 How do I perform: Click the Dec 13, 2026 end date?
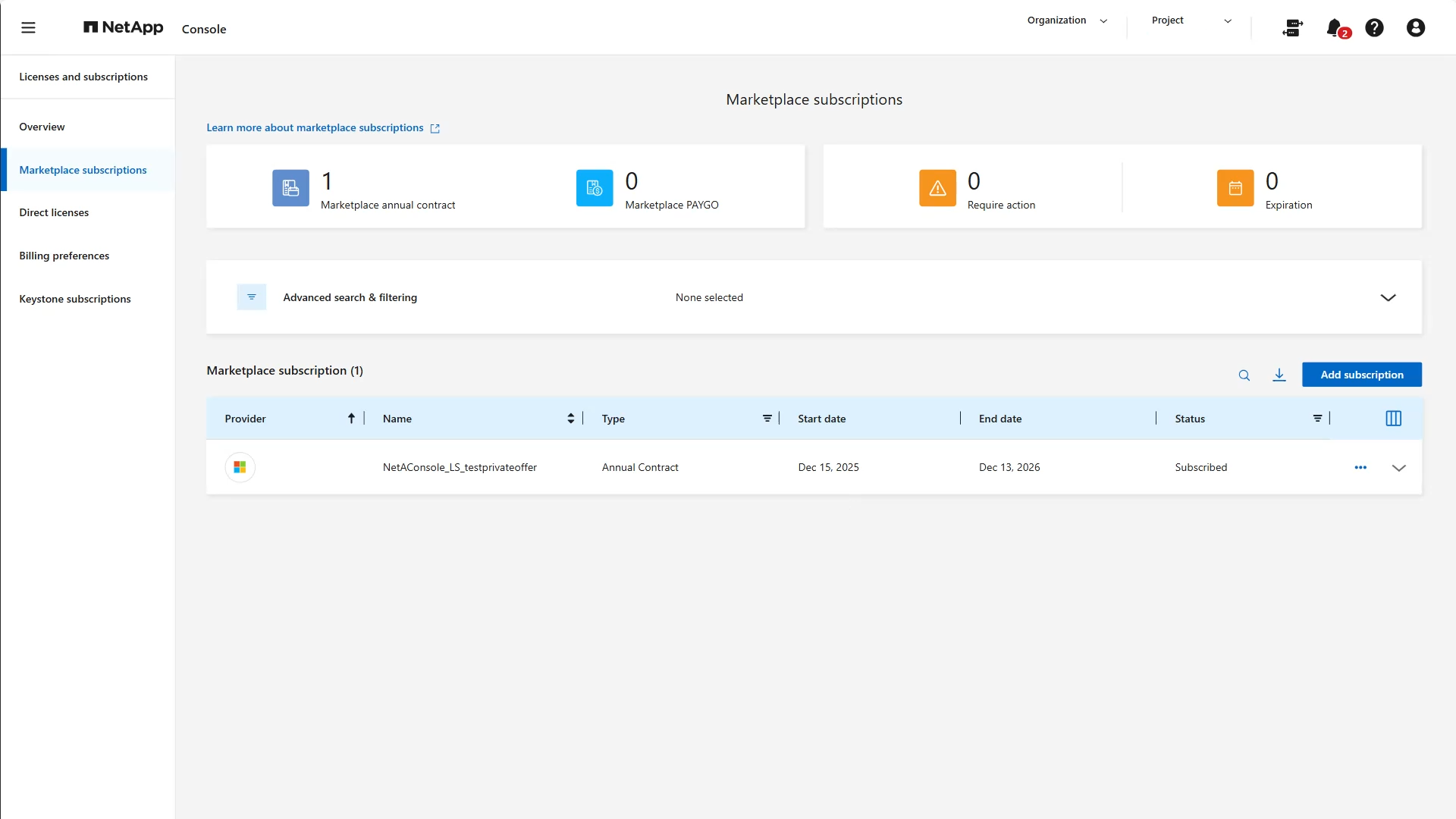(x=1009, y=468)
